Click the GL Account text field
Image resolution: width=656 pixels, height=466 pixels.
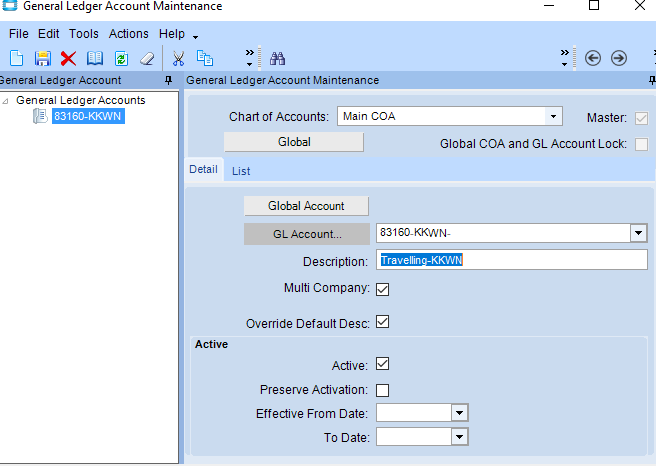click(x=503, y=233)
